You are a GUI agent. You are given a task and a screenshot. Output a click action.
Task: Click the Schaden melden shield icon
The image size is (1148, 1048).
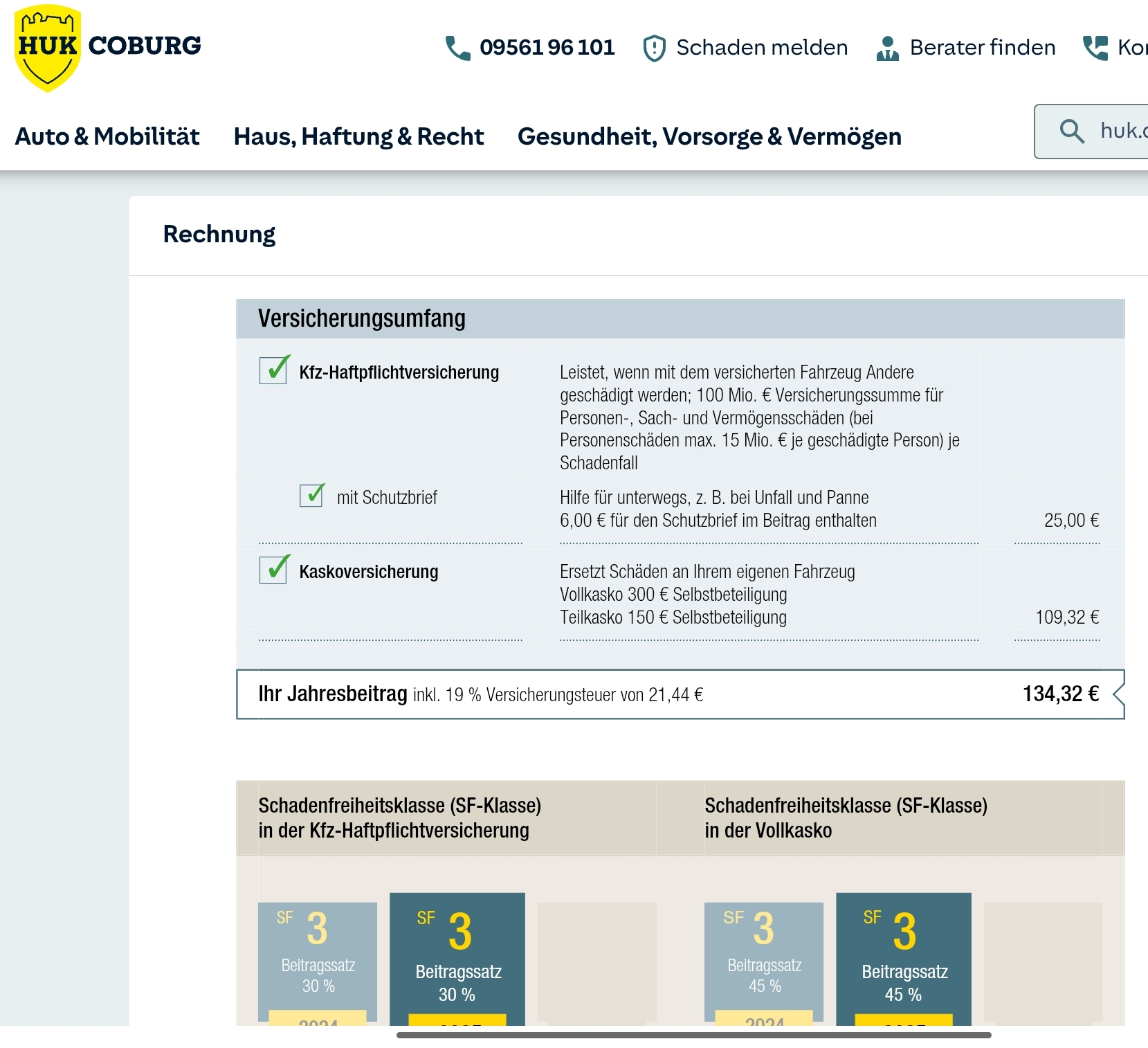click(x=654, y=48)
